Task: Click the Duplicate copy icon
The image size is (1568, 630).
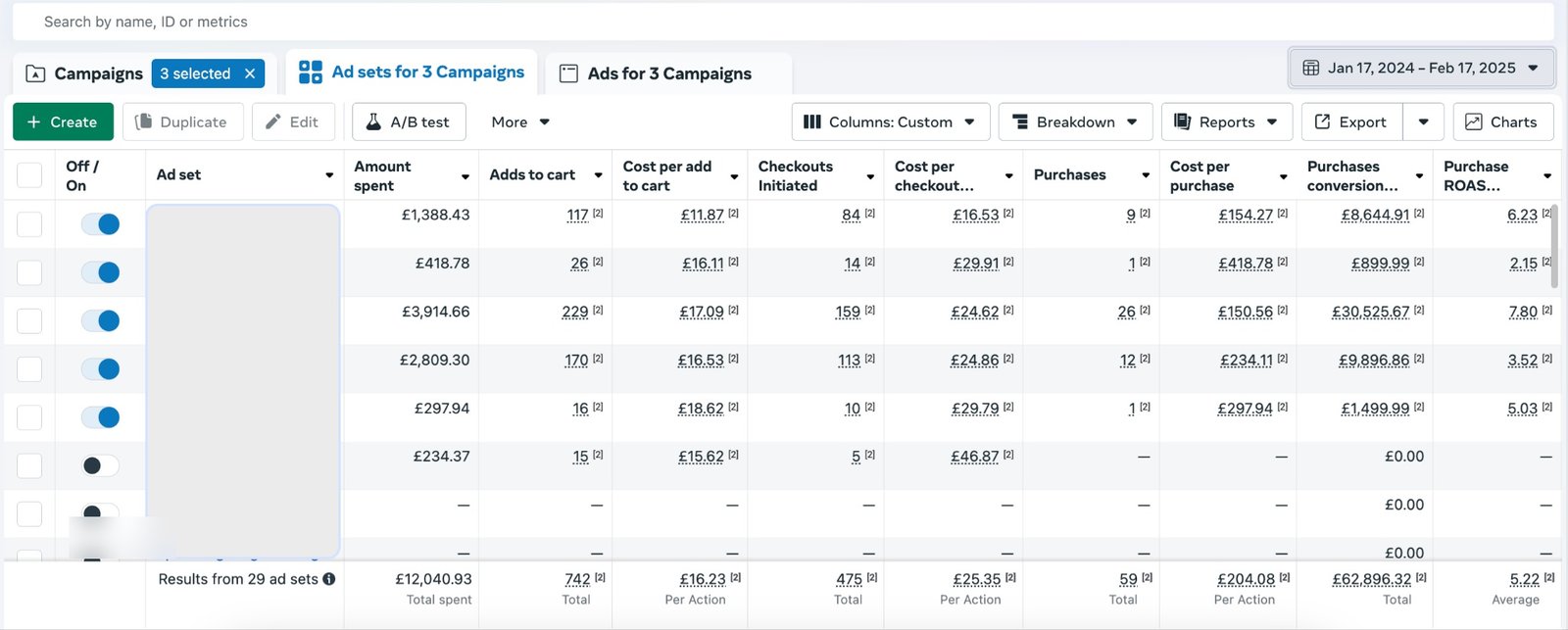Action: (143, 121)
